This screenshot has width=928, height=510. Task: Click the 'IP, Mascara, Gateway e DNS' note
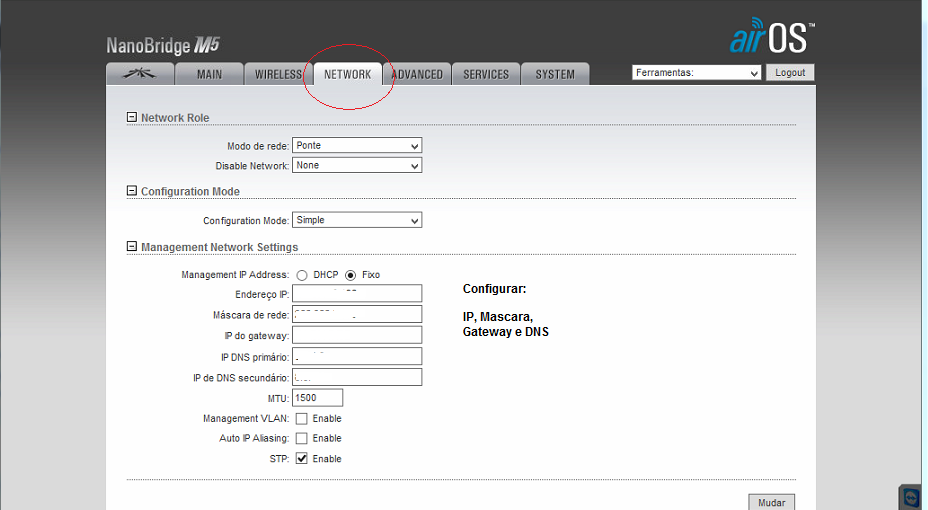(x=505, y=324)
